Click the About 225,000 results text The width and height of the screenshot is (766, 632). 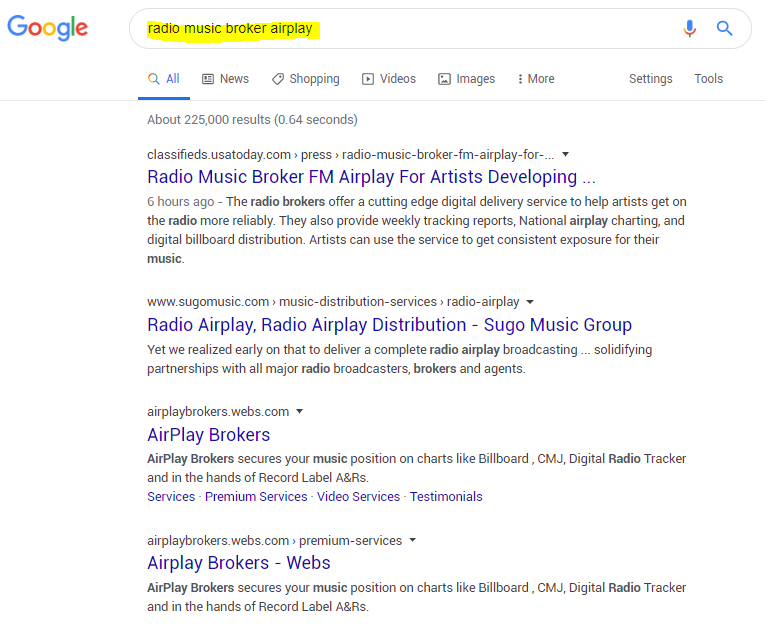[x=252, y=120]
